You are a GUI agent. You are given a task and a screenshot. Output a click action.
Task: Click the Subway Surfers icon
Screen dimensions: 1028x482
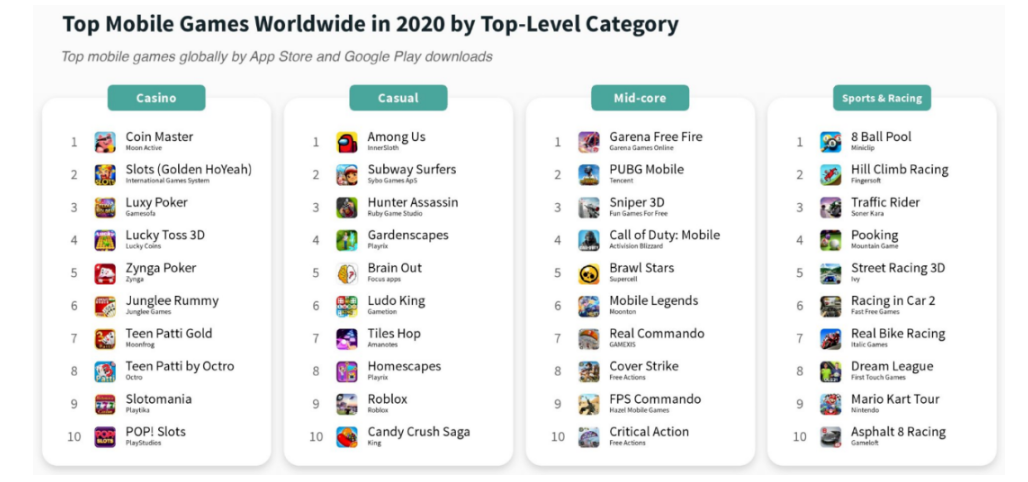pyautogui.click(x=347, y=175)
